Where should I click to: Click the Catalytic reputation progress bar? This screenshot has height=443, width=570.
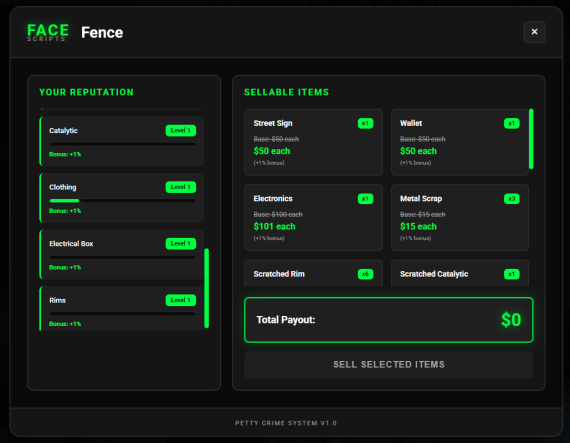click(x=123, y=144)
